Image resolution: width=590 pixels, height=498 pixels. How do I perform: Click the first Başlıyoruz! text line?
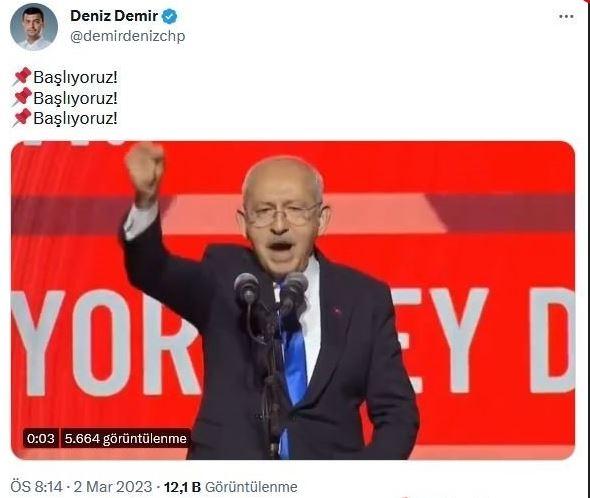pyautogui.click(x=75, y=77)
